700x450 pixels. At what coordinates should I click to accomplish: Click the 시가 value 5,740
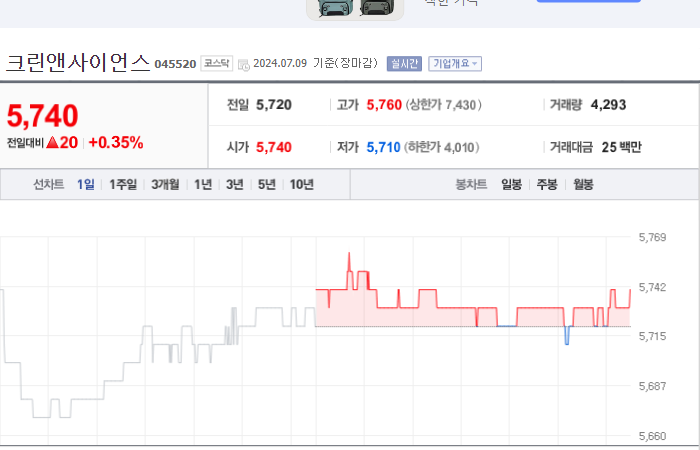click(x=274, y=147)
